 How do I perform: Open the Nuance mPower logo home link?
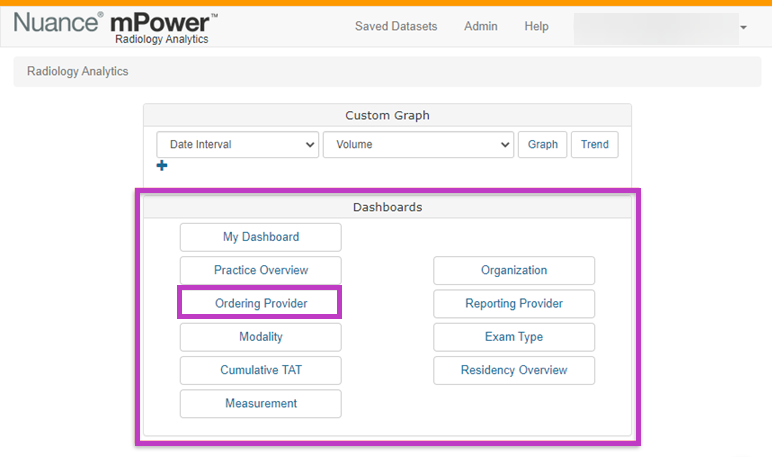click(116, 28)
